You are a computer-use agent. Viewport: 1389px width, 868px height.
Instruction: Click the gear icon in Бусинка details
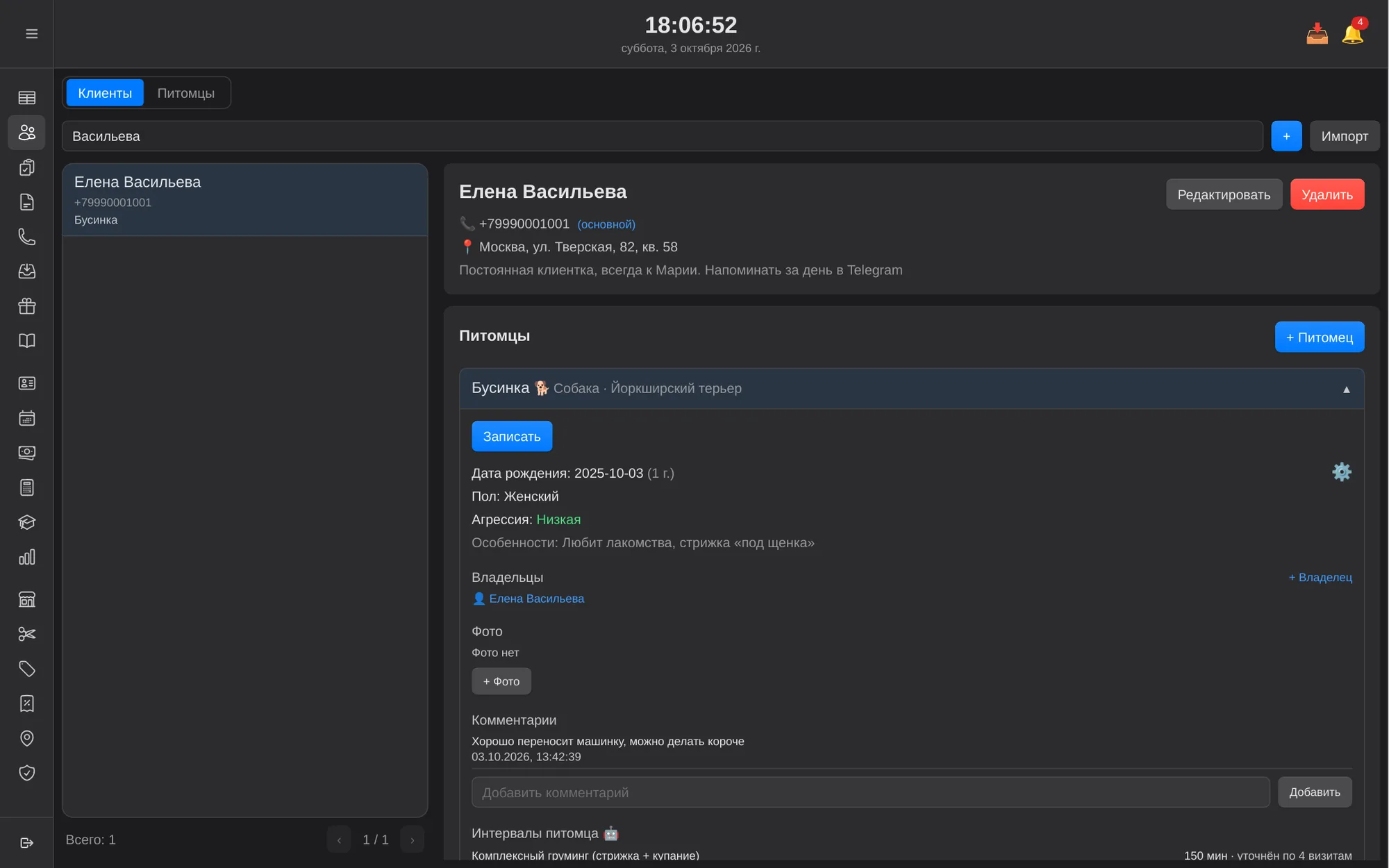[x=1341, y=472]
